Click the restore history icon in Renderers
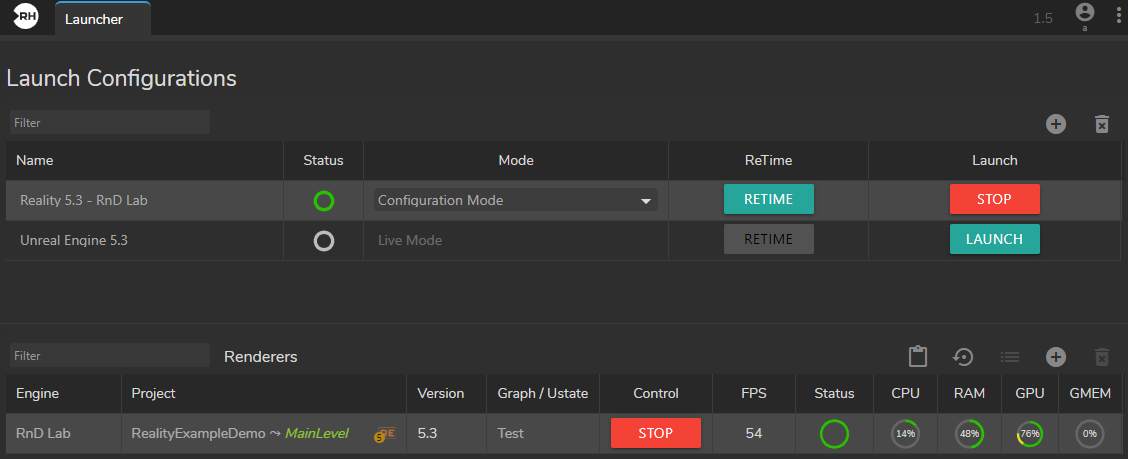 pos(963,357)
